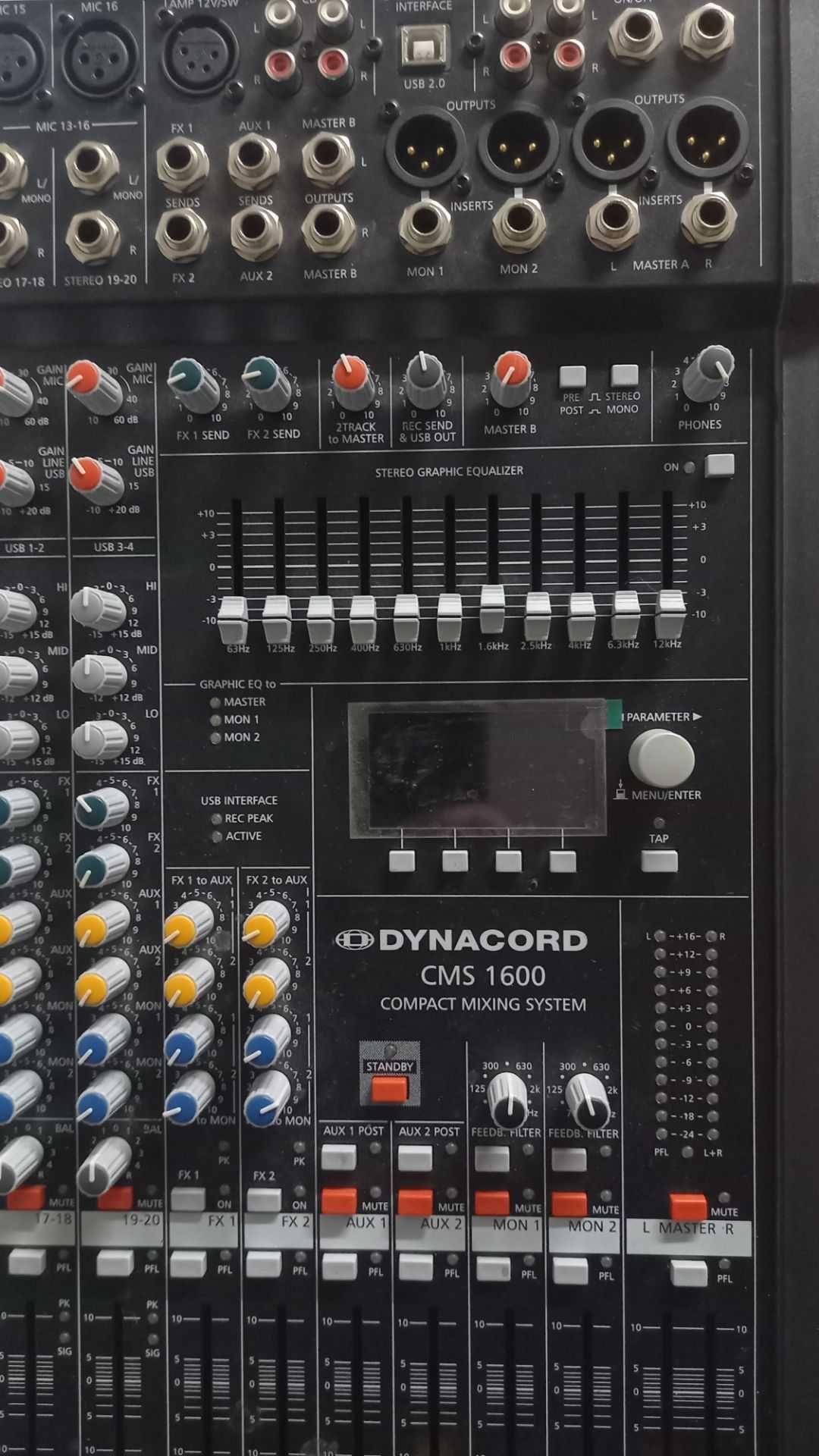Turn the USB 3-4 GAIN LINE USB knob
The image size is (819, 1456).
pyautogui.click(x=96, y=479)
